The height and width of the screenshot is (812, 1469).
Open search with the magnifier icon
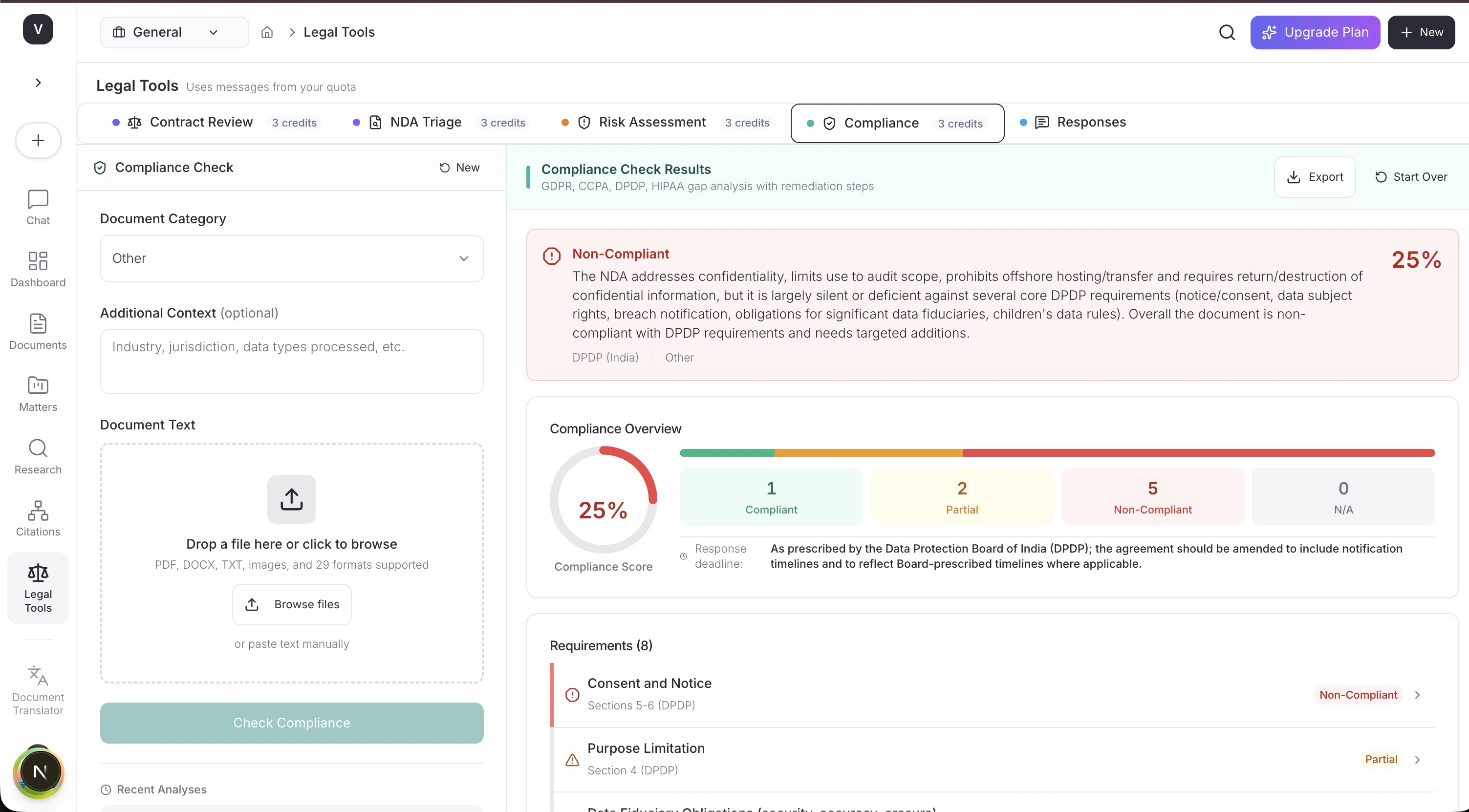coord(1227,33)
